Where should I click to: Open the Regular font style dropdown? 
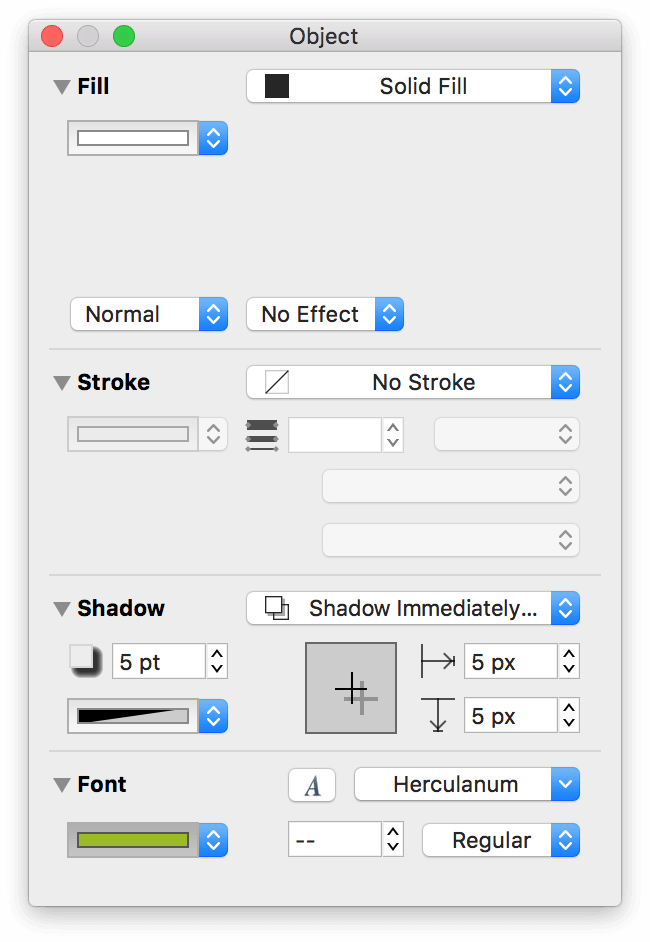[x=501, y=840]
